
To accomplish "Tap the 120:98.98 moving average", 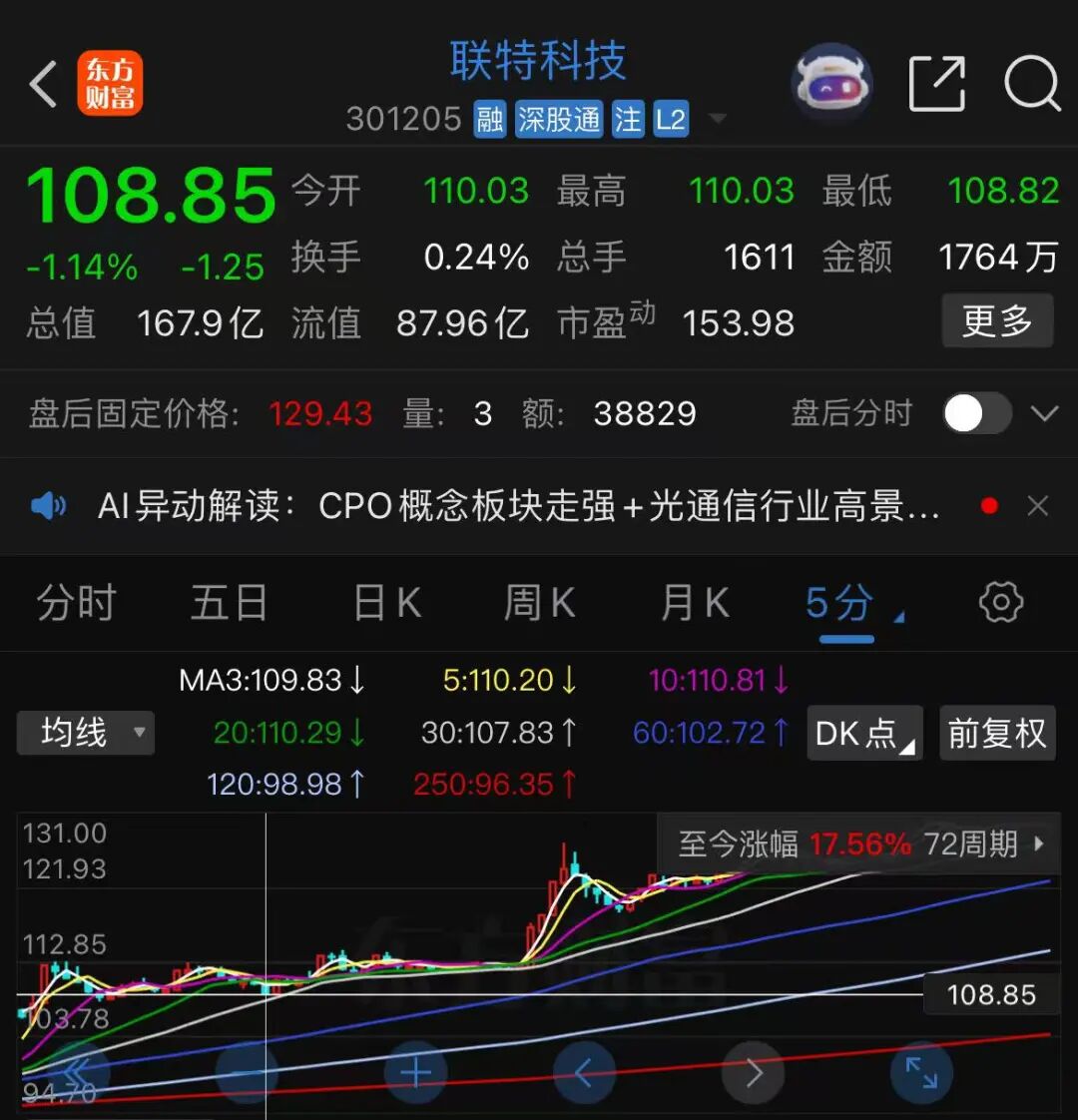I will [x=285, y=785].
